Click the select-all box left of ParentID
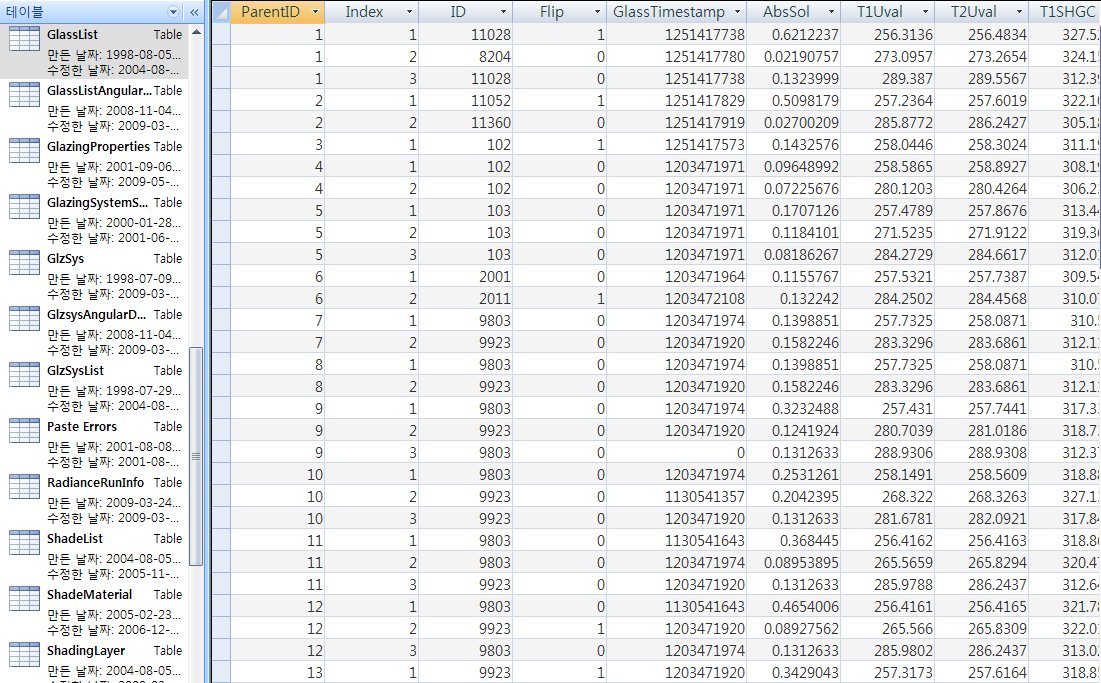The image size is (1101, 683). pos(220,12)
